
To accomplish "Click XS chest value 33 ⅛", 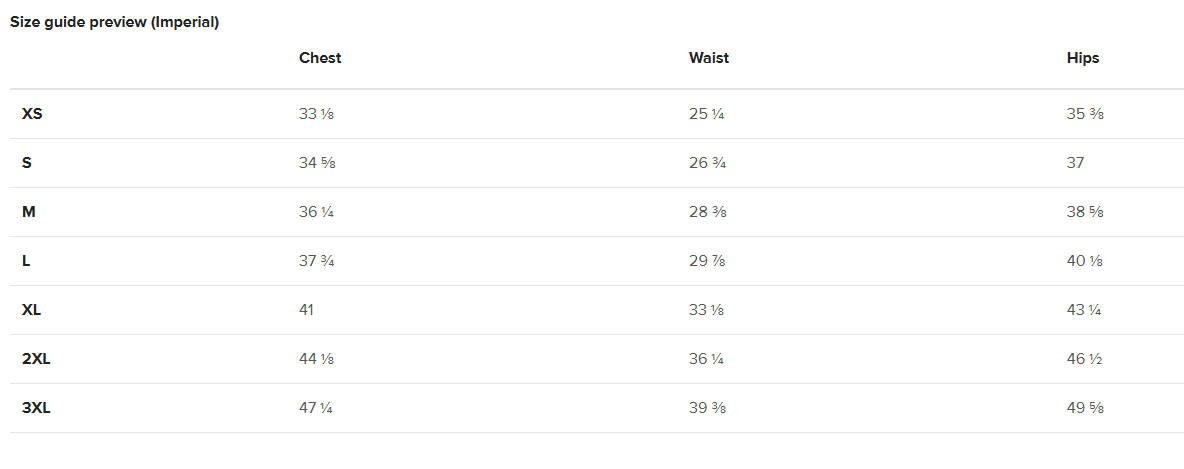I will point(316,114).
